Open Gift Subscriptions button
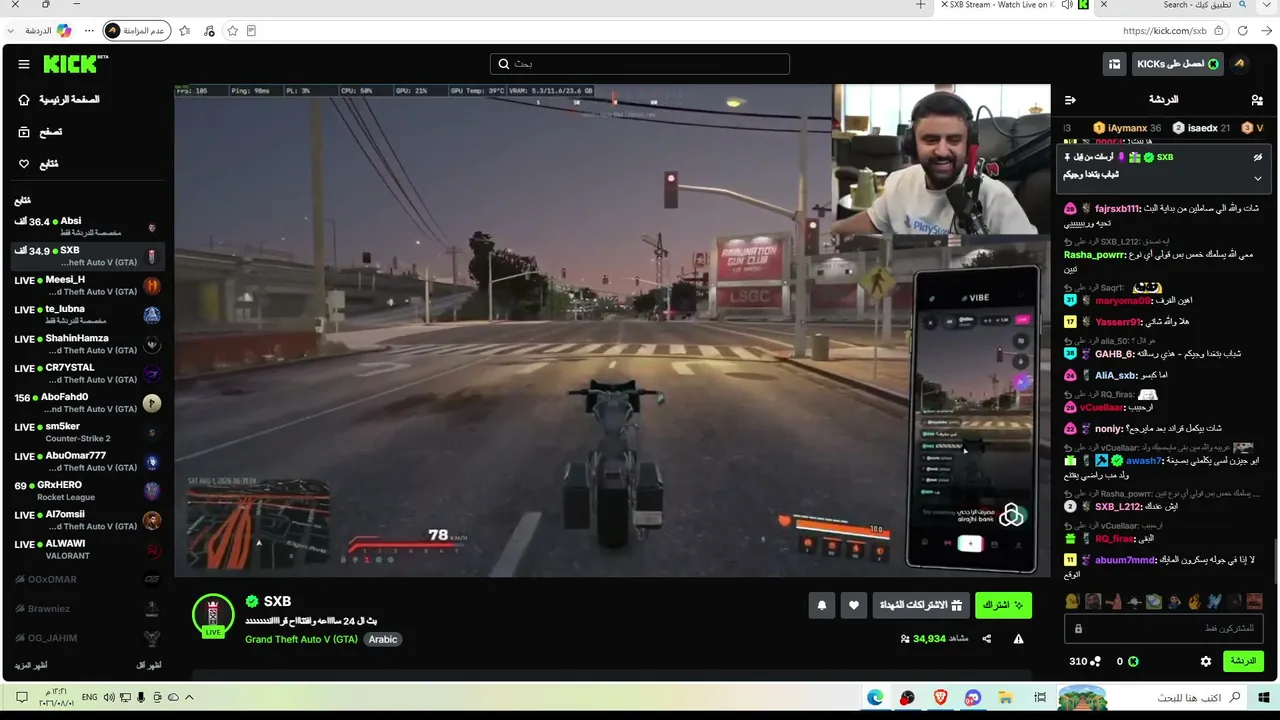The height and width of the screenshot is (720, 1280). click(921, 605)
